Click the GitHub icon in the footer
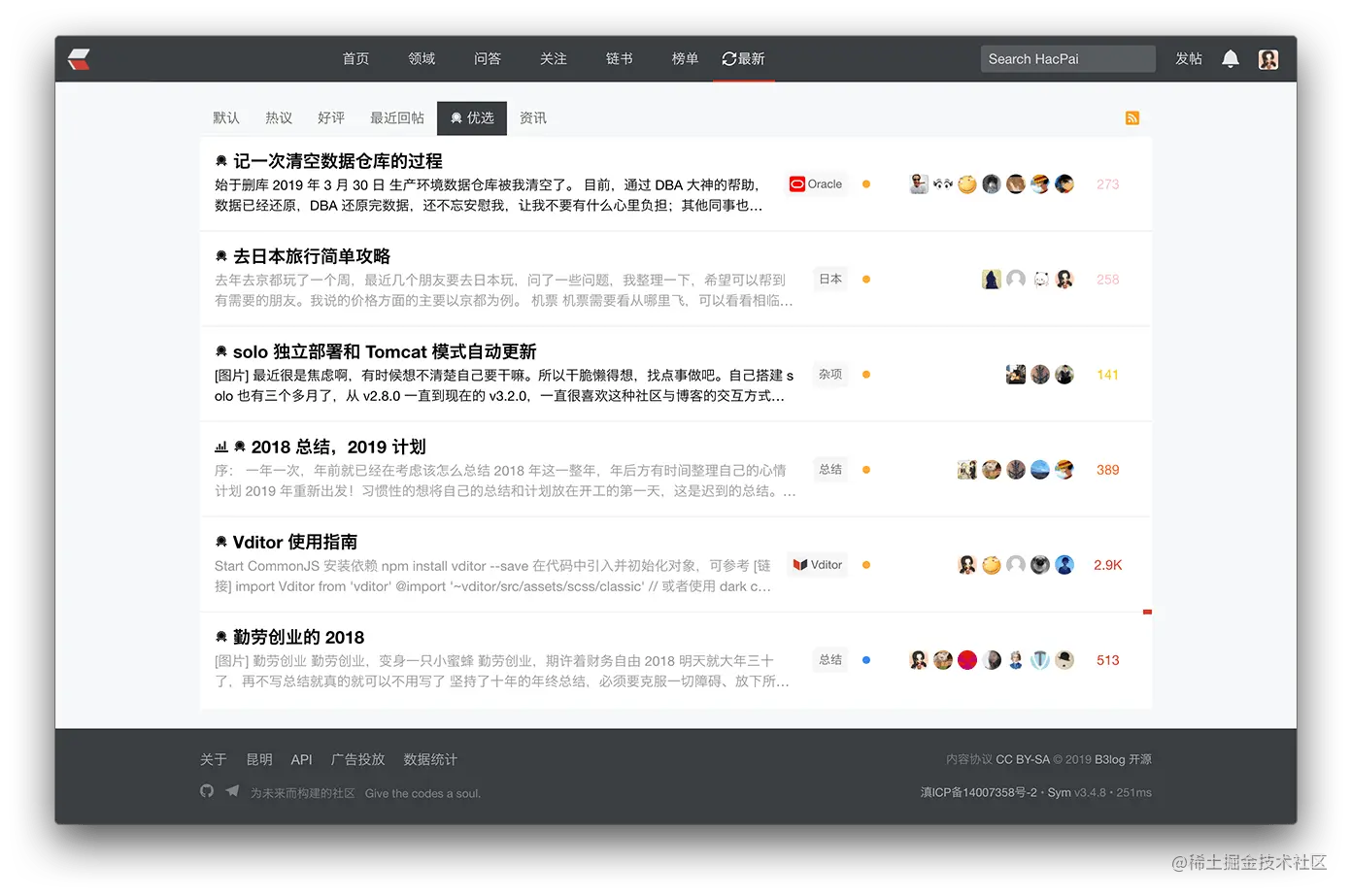Viewport: 1351px width, 896px height. (207, 791)
